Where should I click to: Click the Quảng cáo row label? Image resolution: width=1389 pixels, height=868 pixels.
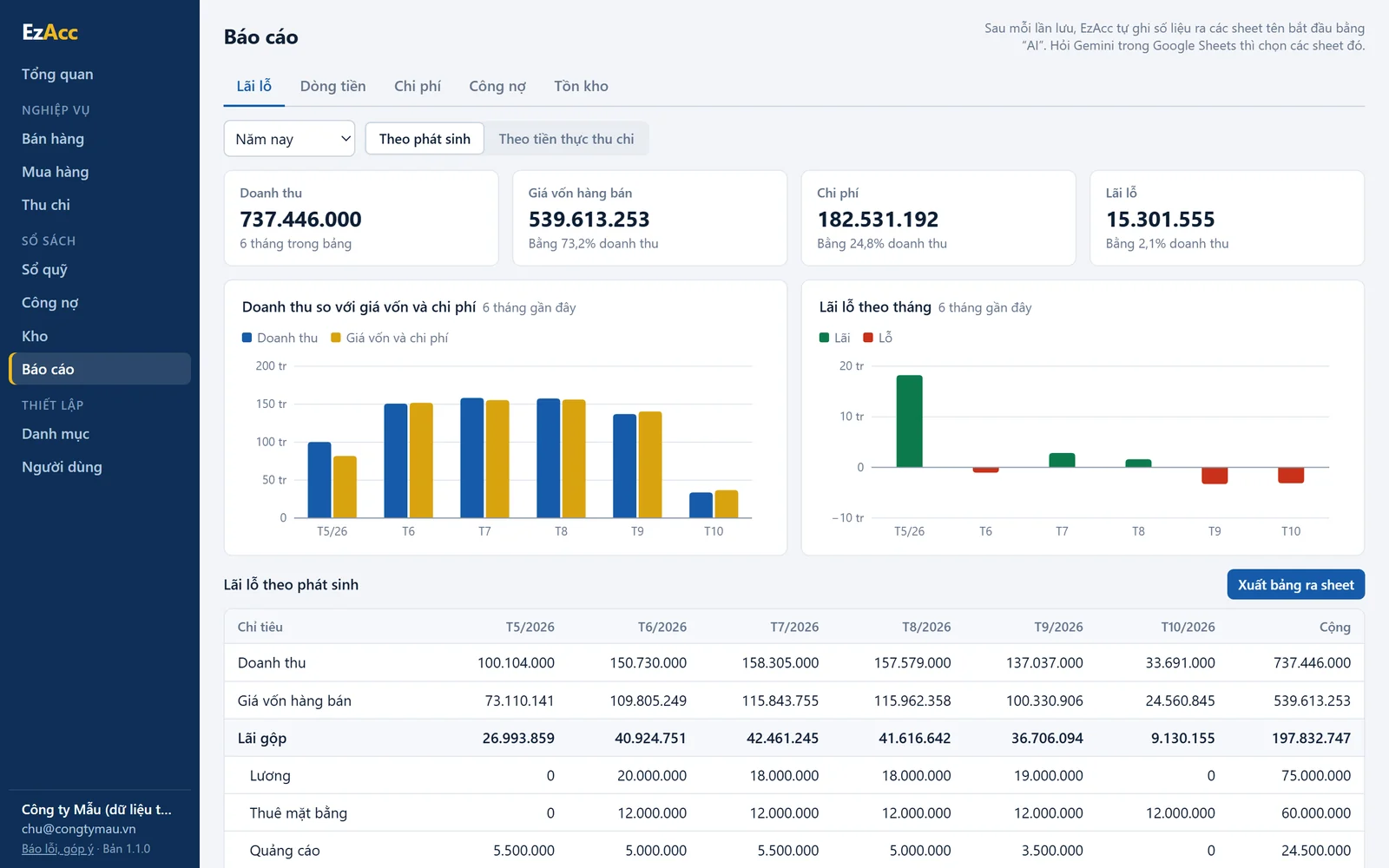(x=285, y=851)
